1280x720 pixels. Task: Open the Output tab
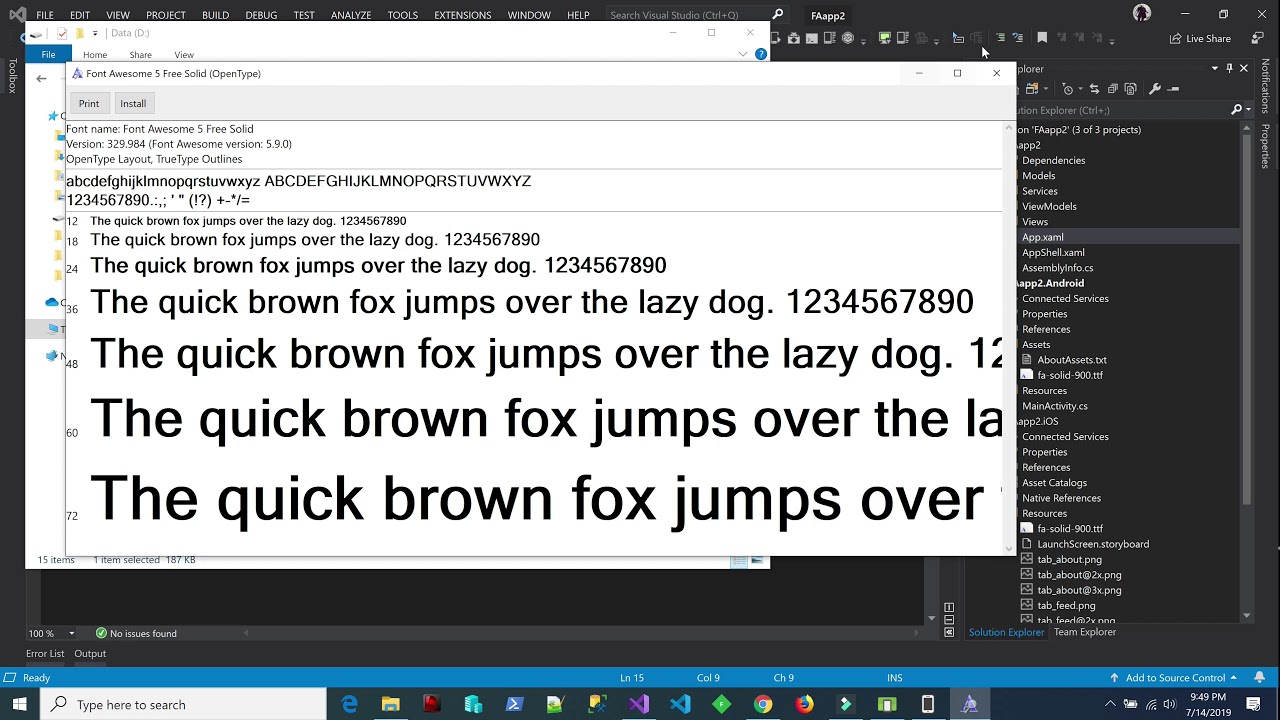90,653
